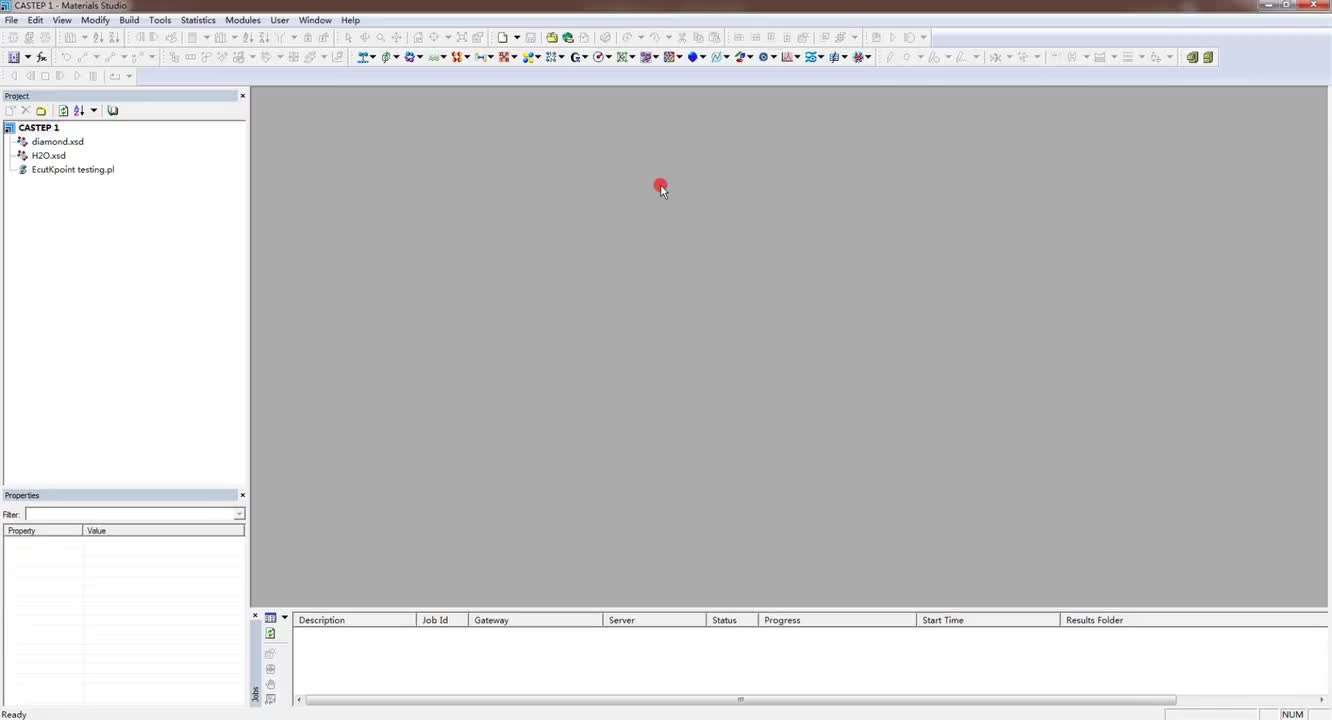Click the Job Id column header
1332x720 pixels.
(442, 620)
